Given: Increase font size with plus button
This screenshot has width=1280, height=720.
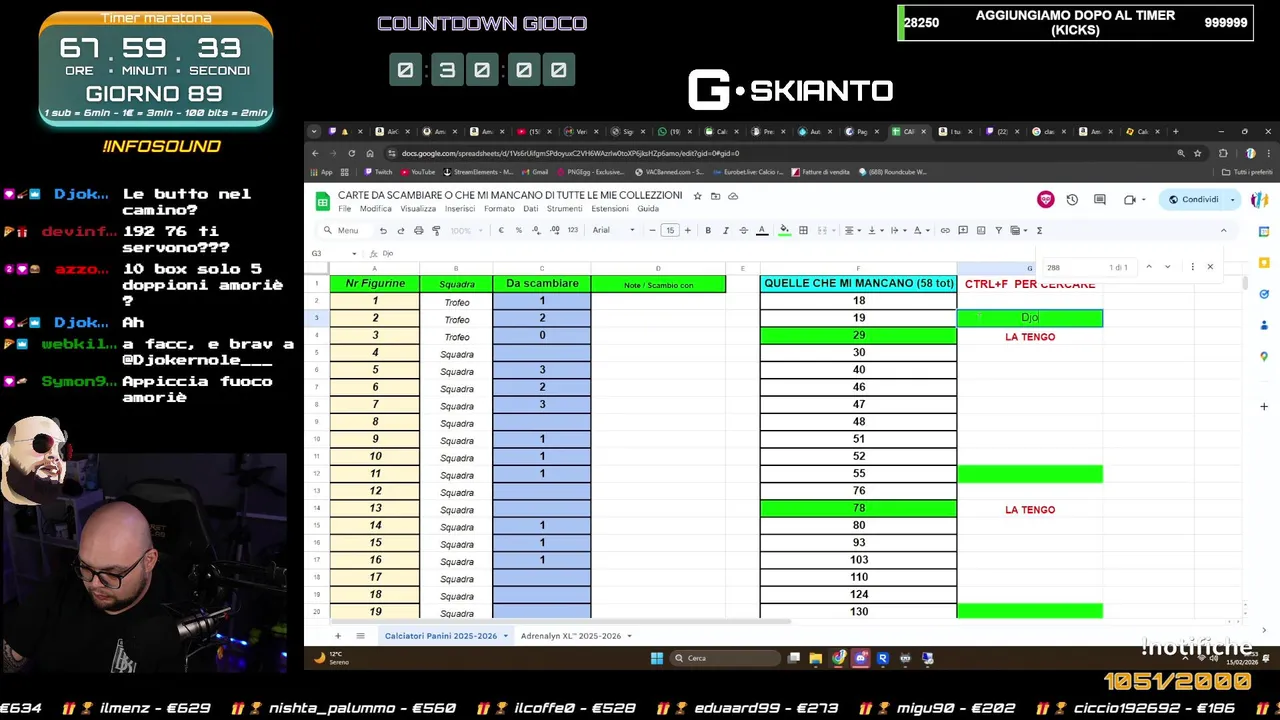Looking at the screenshot, I should (687, 230).
